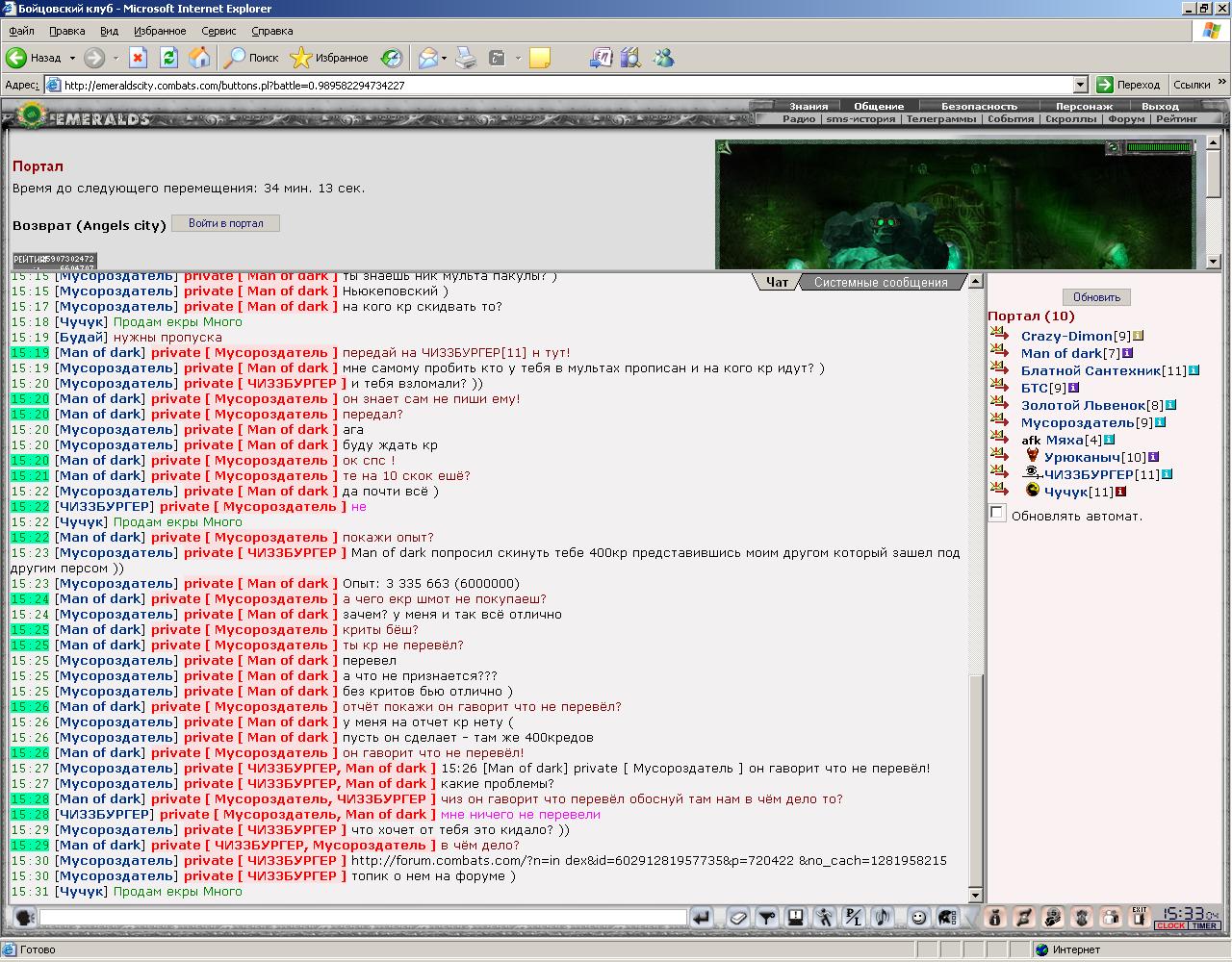Open the browser history clock icon
1232x962 pixels.
click(x=391, y=58)
